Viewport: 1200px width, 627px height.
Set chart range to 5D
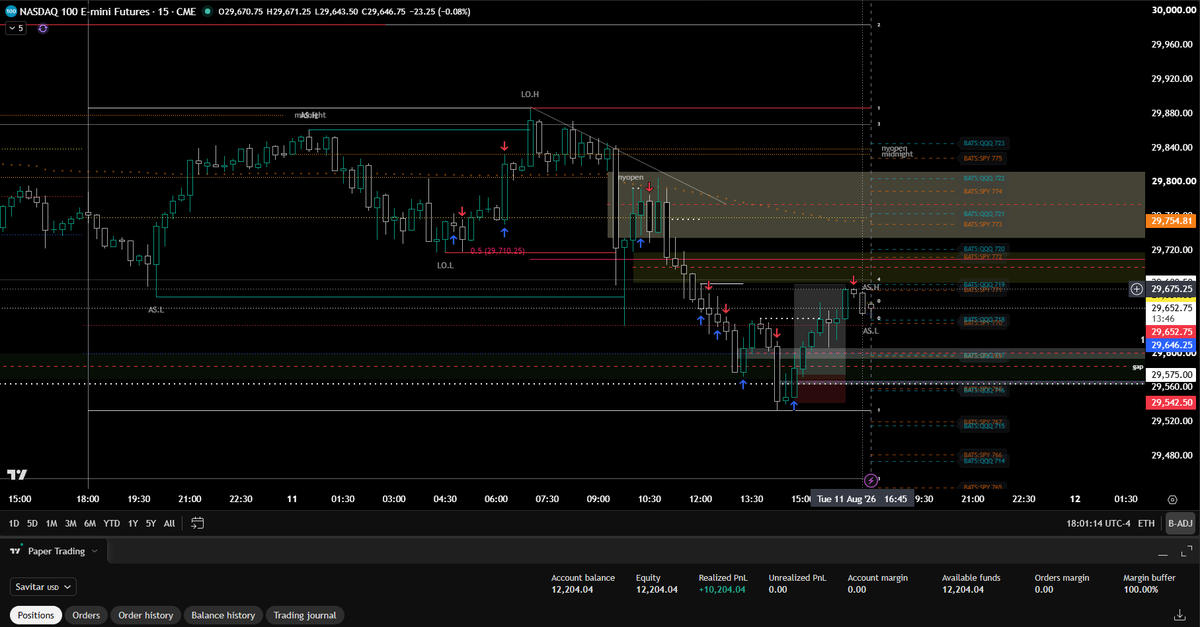coord(32,523)
